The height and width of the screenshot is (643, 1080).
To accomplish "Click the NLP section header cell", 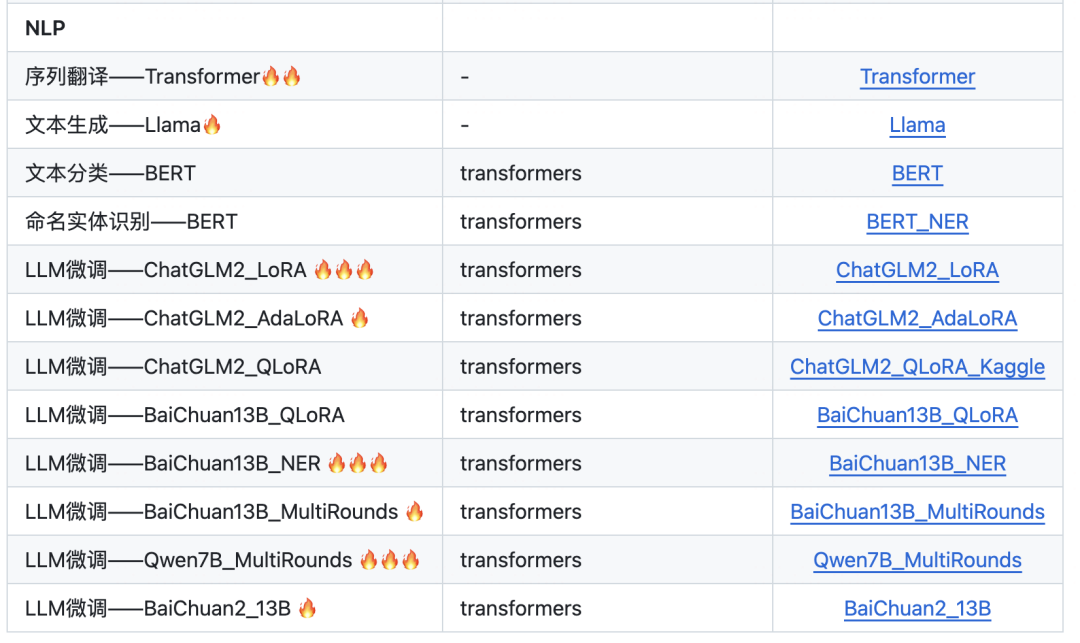I will click(46, 28).
